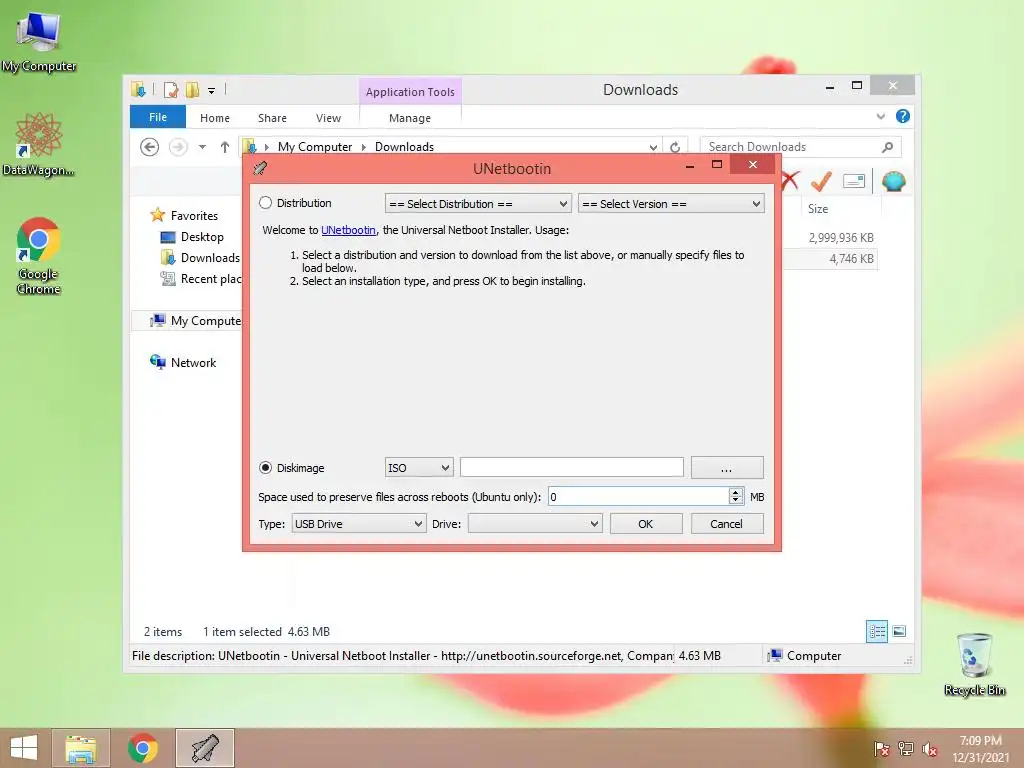Expand the address bar history dropdown
Viewport: 1024px width, 768px height.
(652, 147)
